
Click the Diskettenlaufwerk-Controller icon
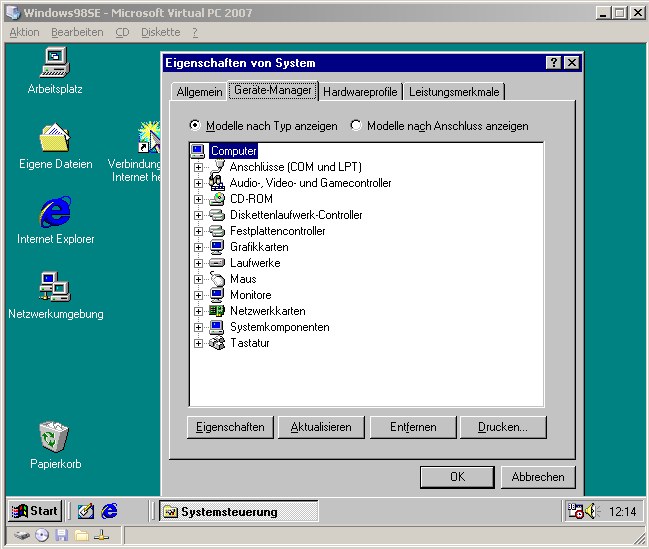217,215
